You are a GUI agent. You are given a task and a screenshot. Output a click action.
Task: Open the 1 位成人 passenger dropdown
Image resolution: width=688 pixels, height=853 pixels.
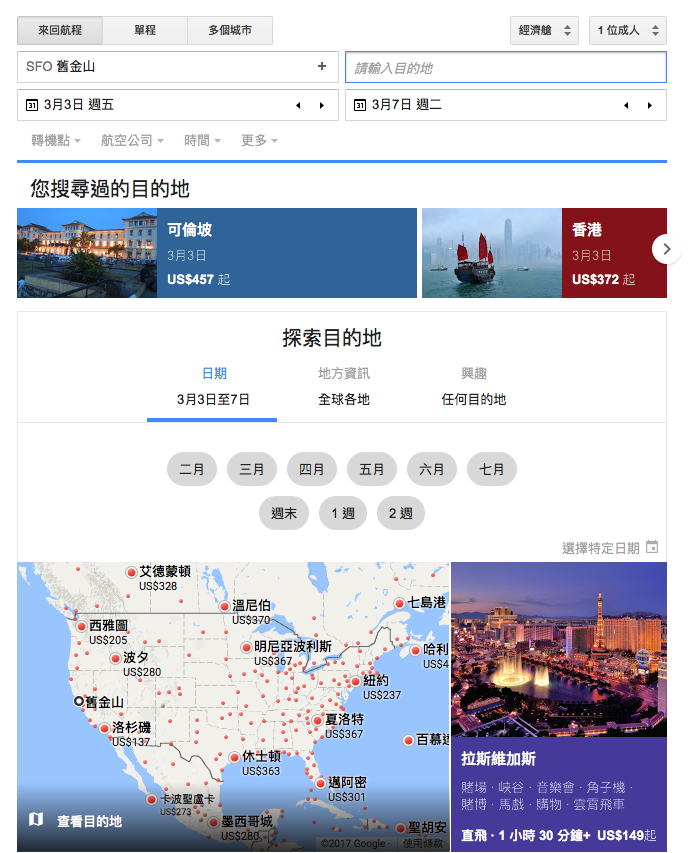pyautogui.click(x=628, y=30)
